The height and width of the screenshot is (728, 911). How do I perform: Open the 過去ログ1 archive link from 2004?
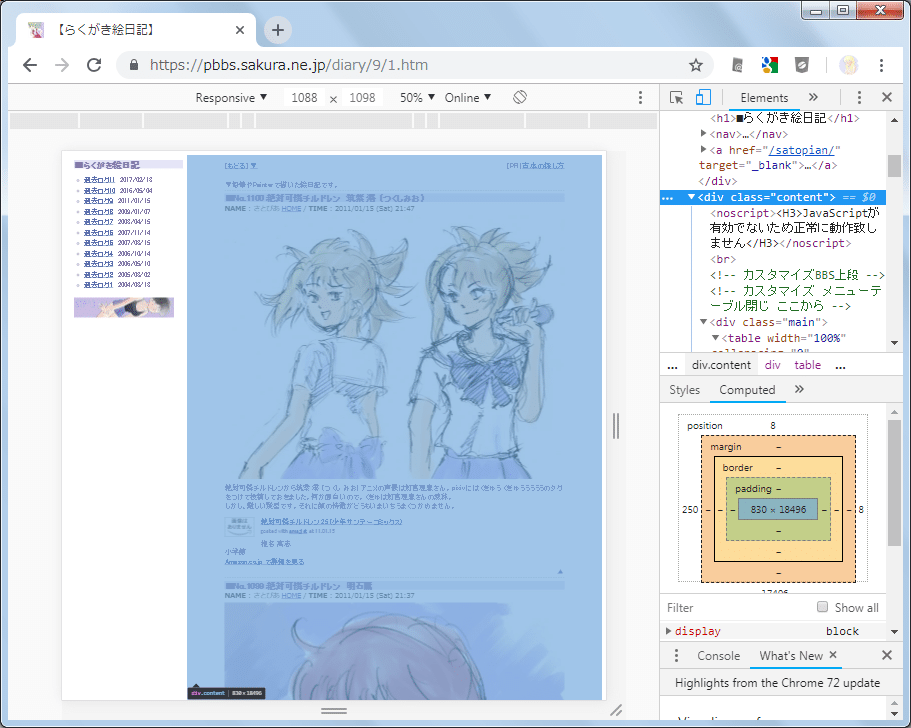(98, 285)
